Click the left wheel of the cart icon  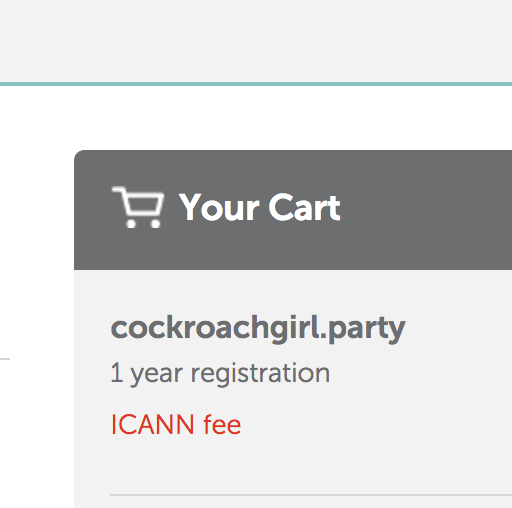coord(131,223)
